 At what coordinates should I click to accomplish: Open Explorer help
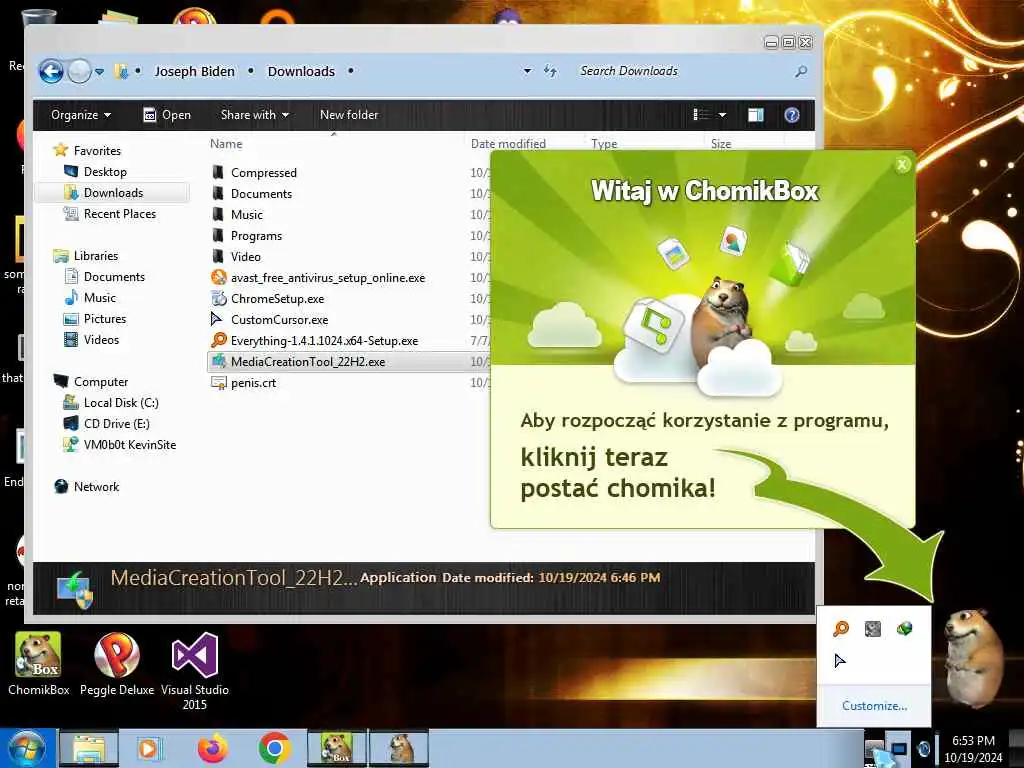pos(792,116)
